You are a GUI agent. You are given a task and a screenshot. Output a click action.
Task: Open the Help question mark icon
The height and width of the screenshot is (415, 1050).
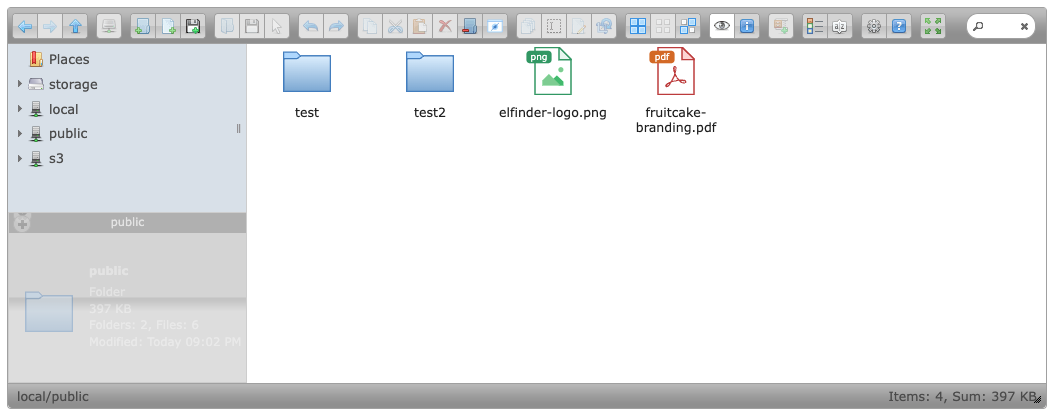point(899,27)
